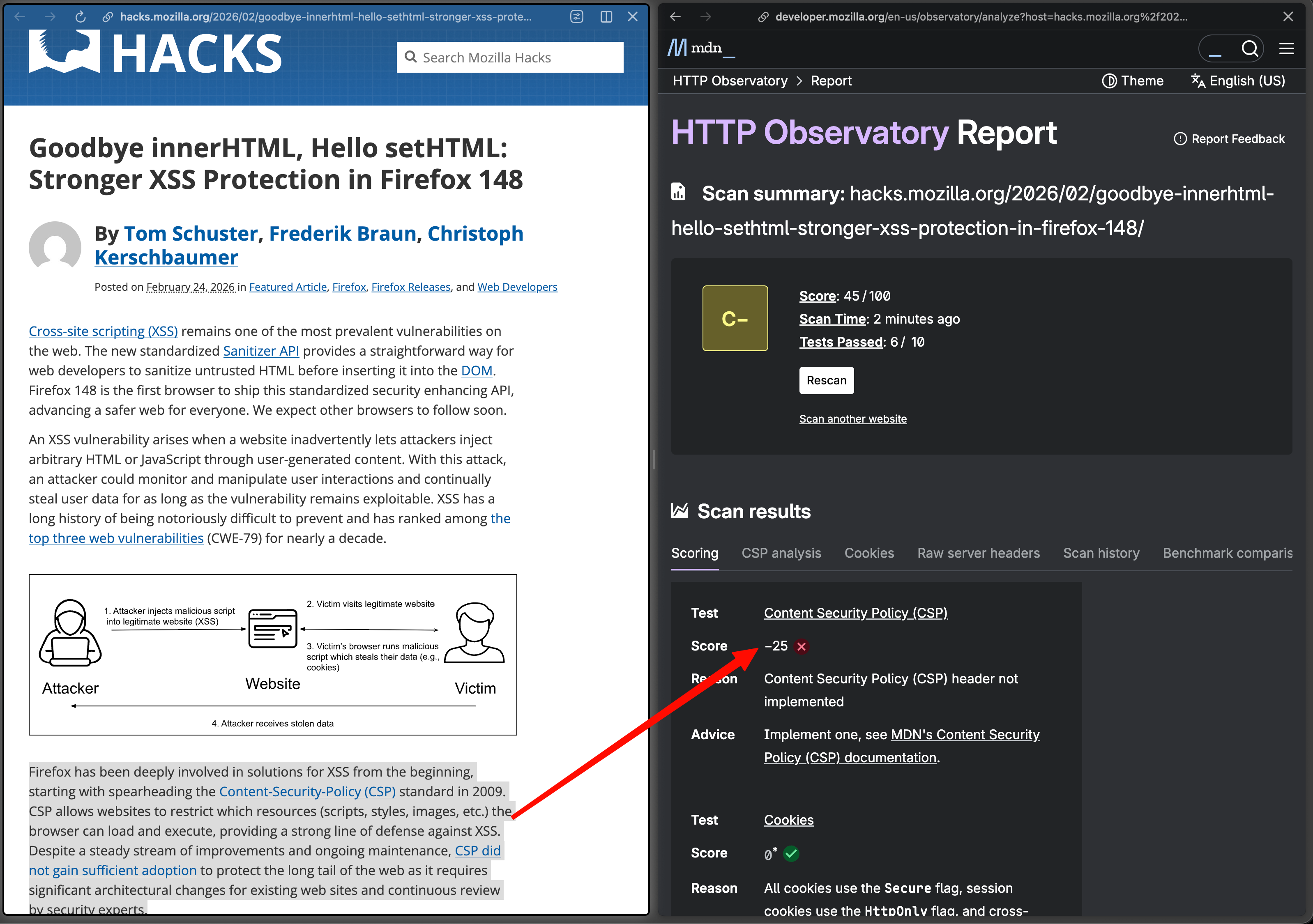1313x924 pixels.
Task: Click the chart icon beside Scan results
Action: coord(680,510)
